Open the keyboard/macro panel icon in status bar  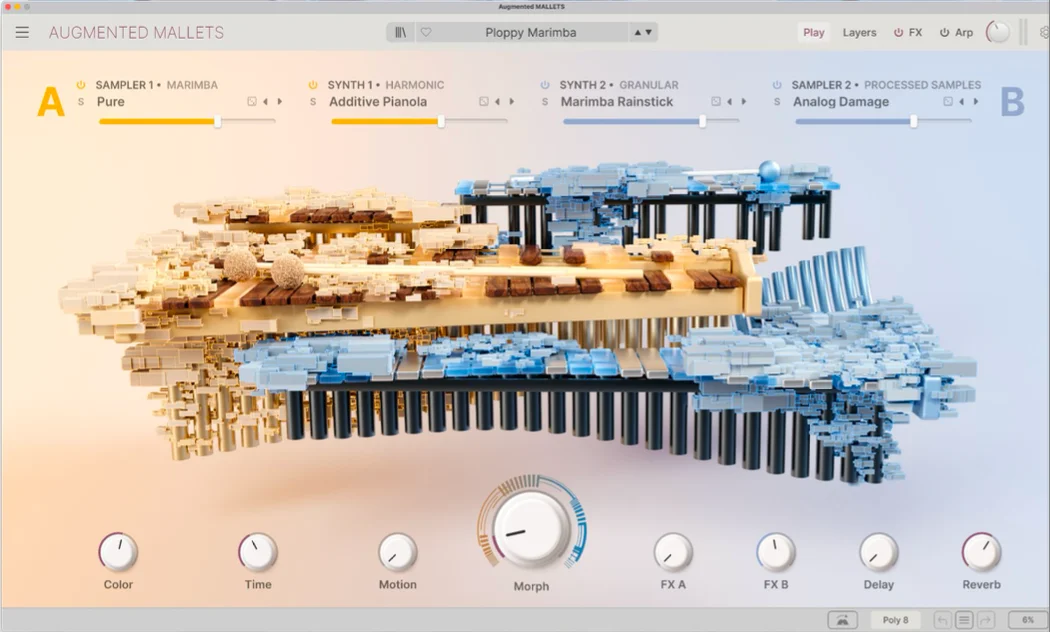pyautogui.click(x=842, y=620)
